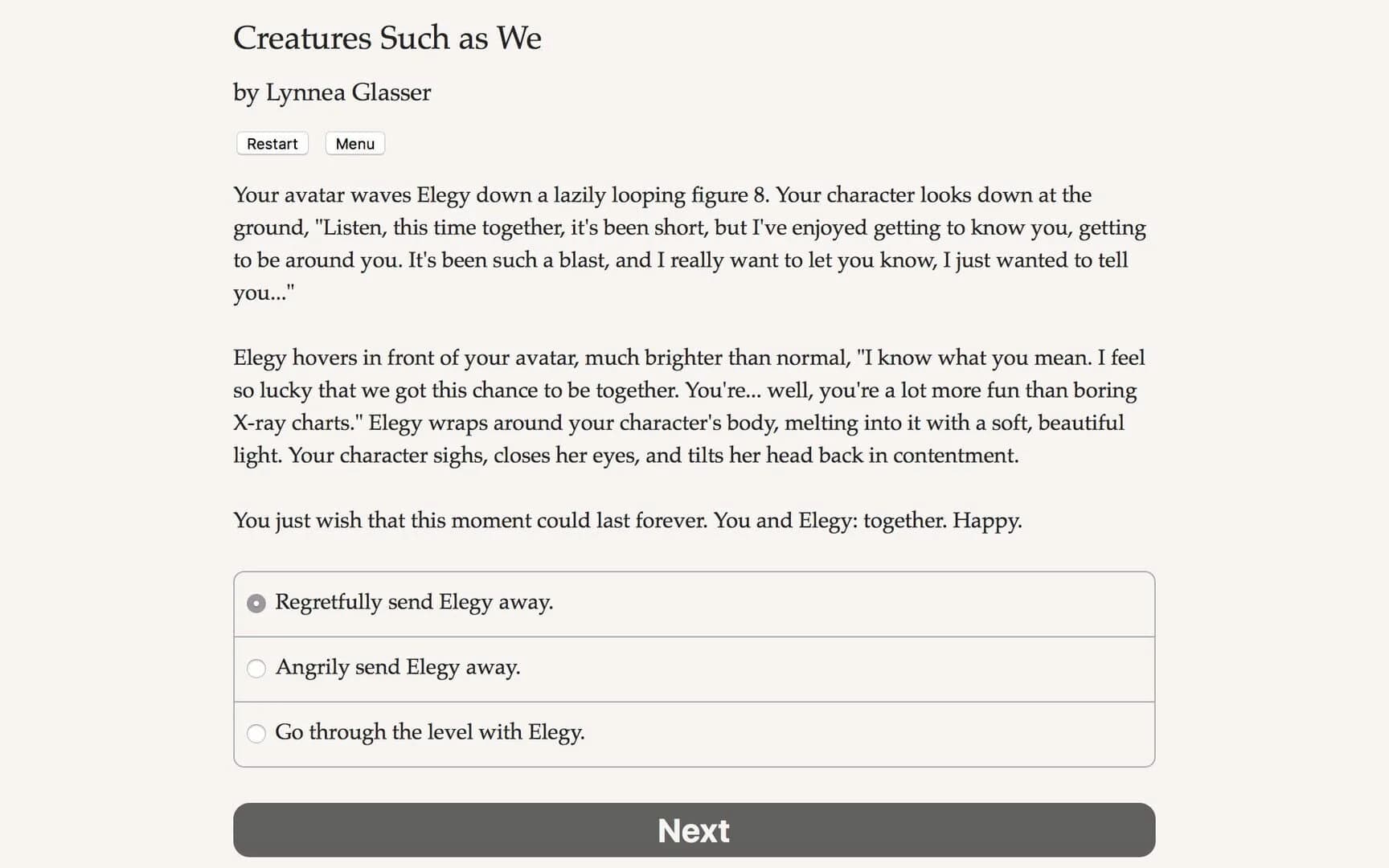Screen dimensions: 1389x868
Task: Click the Restart control near the title
Action: (x=272, y=143)
